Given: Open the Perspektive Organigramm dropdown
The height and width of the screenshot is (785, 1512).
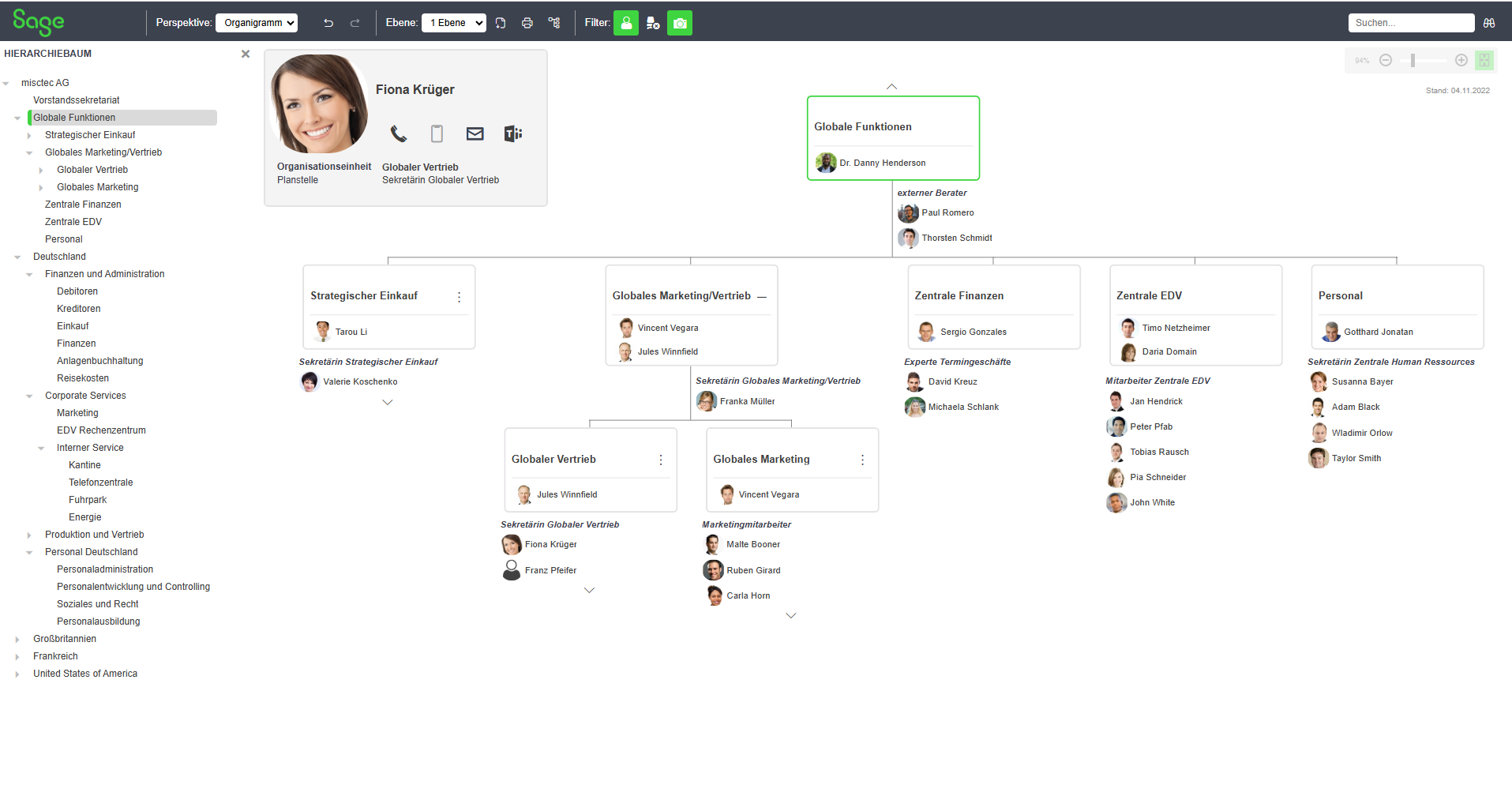Looking at the screenshot, I should pyautogui.click(x=257, y=23).
